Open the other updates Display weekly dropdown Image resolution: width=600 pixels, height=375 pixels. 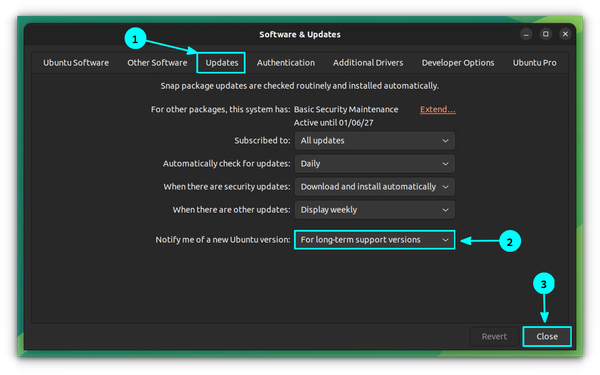pyautogui.click(x=375, y=210)
